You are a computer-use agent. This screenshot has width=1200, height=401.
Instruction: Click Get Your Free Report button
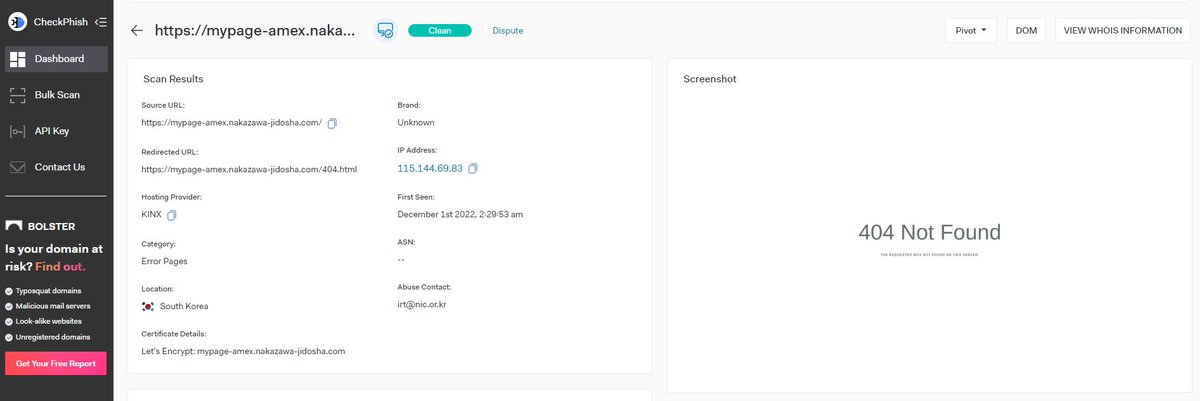56,363
